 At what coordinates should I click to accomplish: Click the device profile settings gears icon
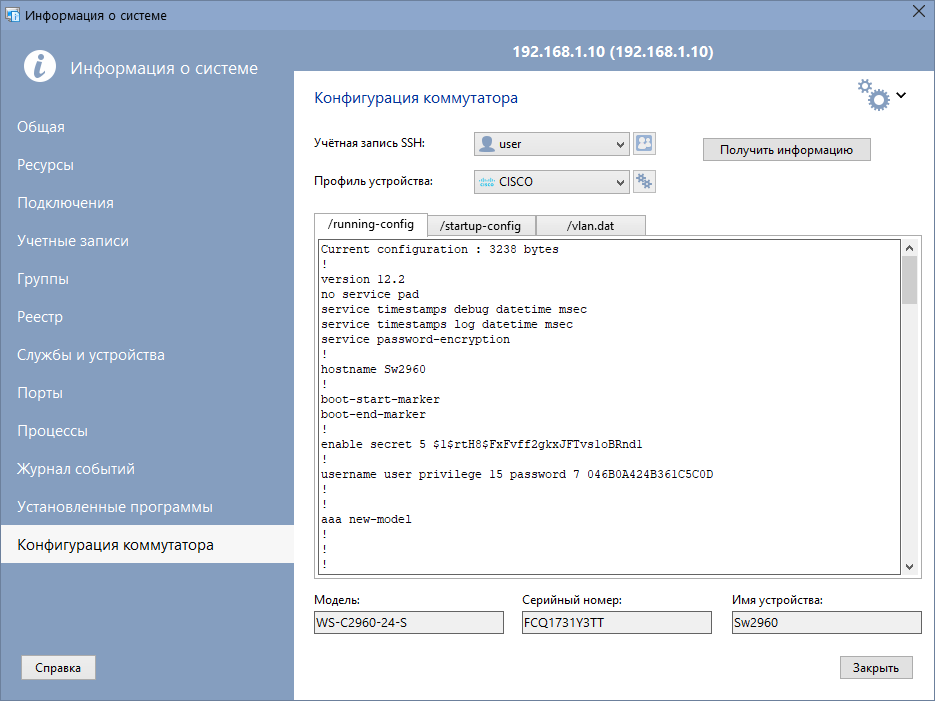(x=645, y=182)
